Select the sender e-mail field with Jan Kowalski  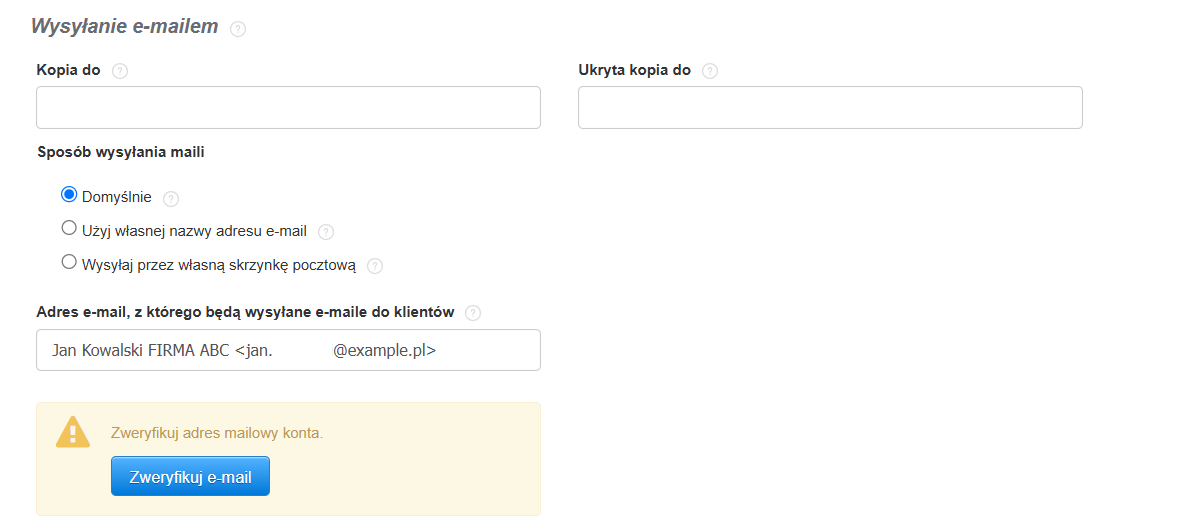[288, 350]
